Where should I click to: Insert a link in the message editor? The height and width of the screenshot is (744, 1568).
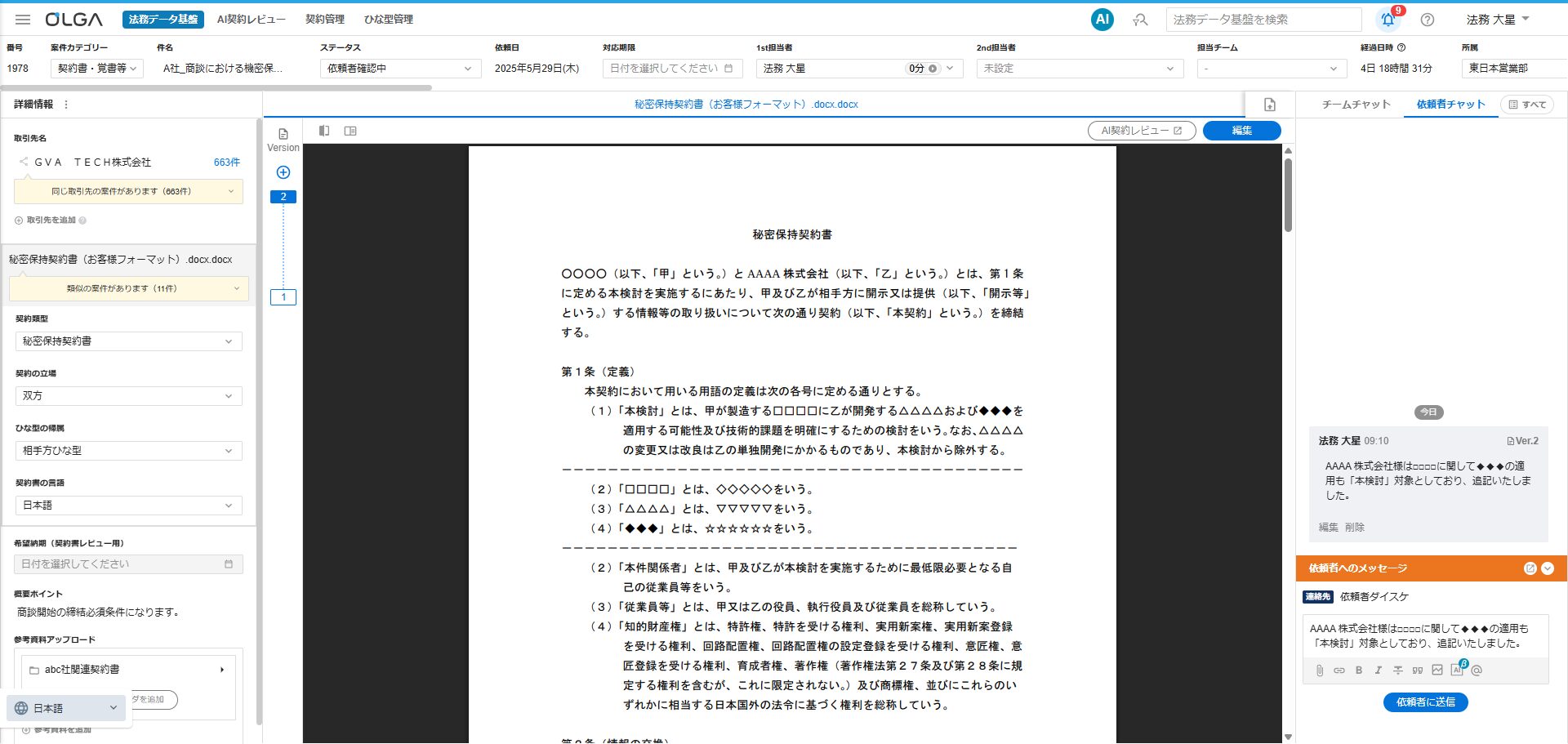1339,670
